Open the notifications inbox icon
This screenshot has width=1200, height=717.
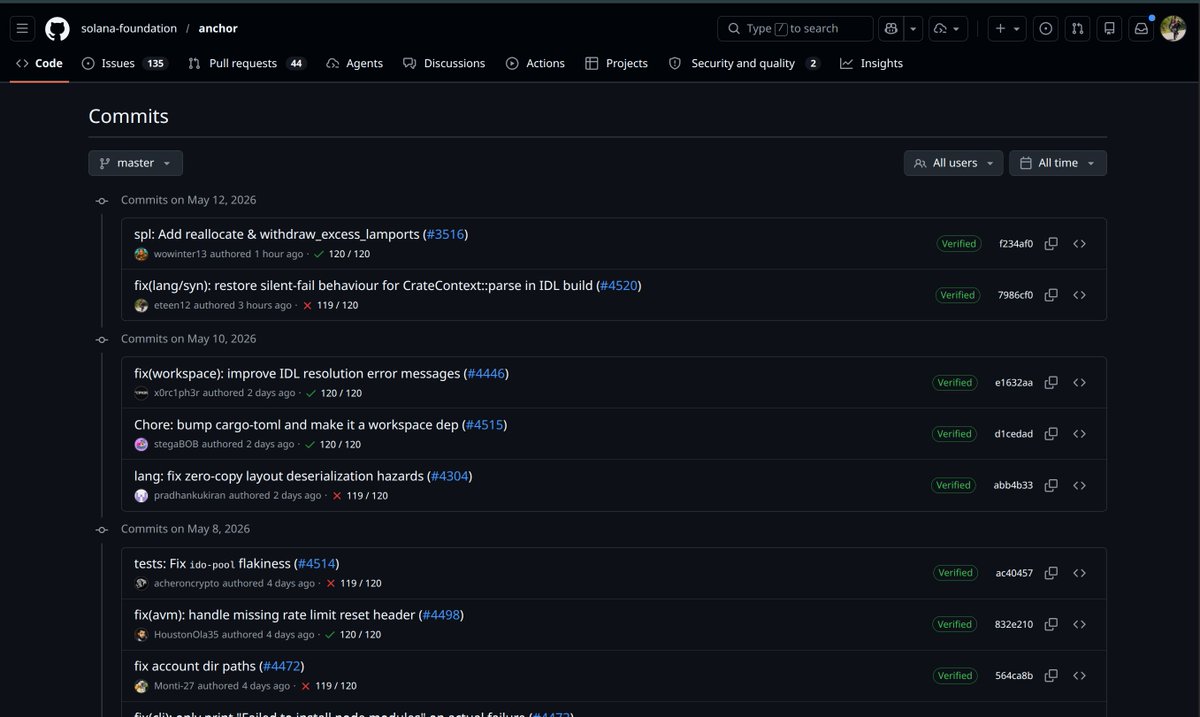pos(1141,29)
